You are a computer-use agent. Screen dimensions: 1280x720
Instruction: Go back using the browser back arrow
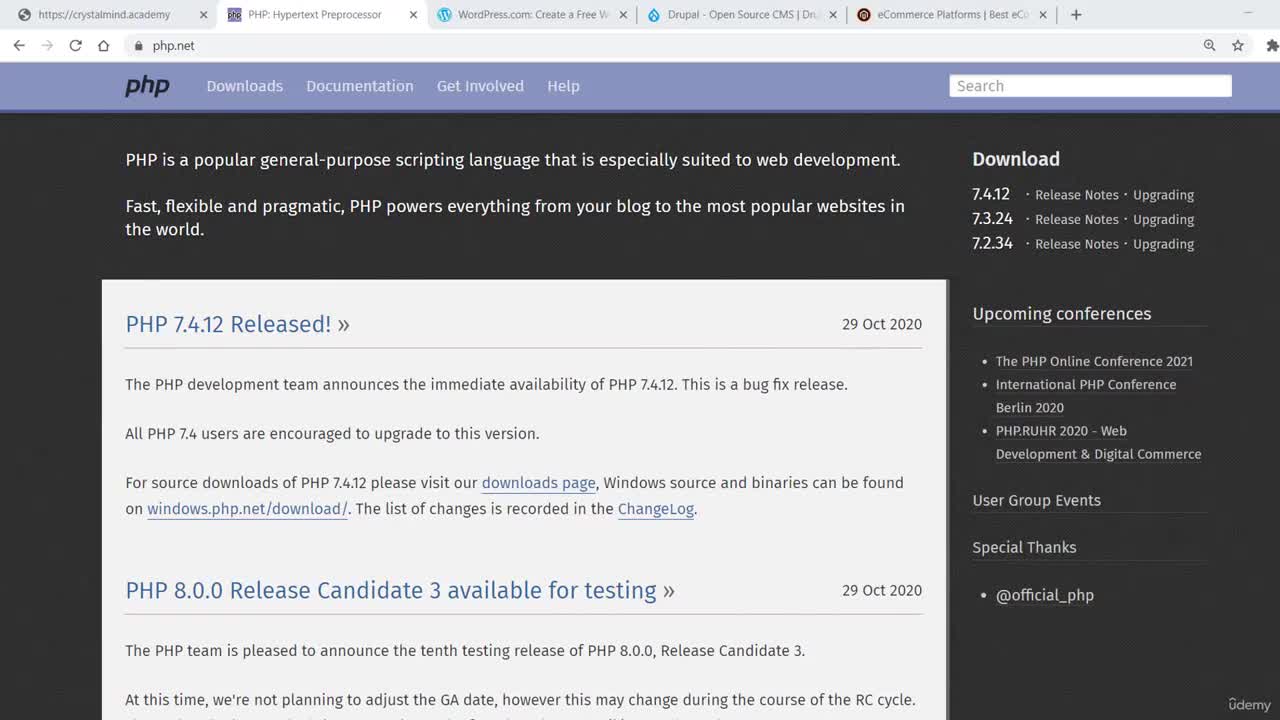(x=19, y=46)
